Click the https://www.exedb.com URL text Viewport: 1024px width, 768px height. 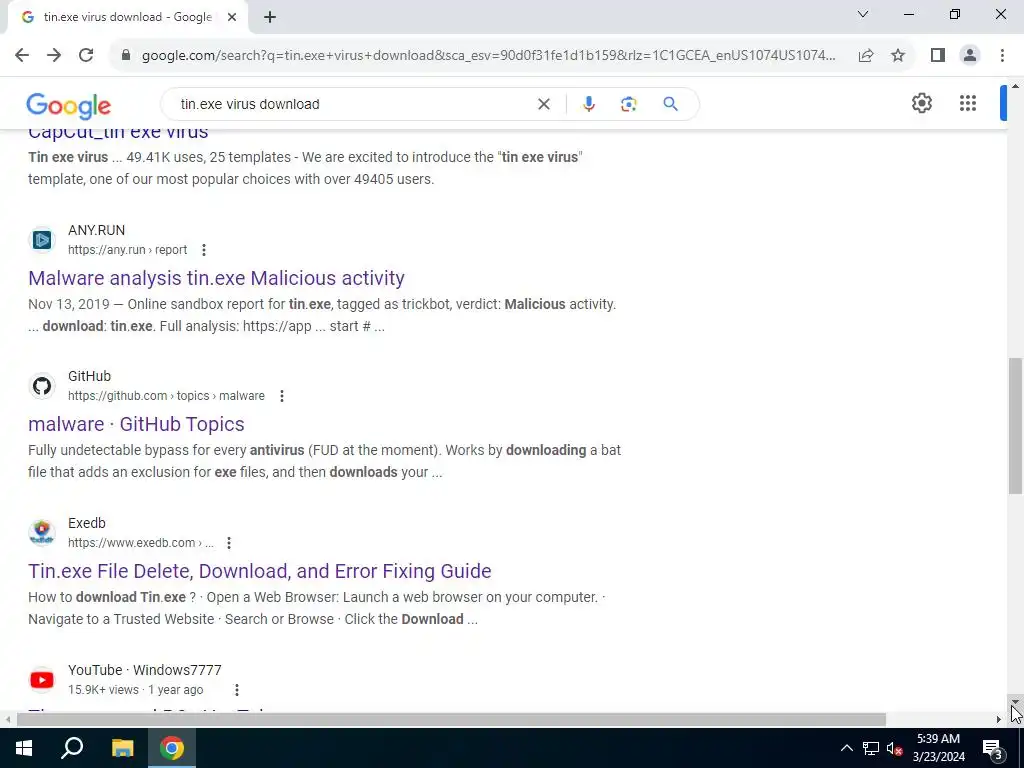pos(140,543)
